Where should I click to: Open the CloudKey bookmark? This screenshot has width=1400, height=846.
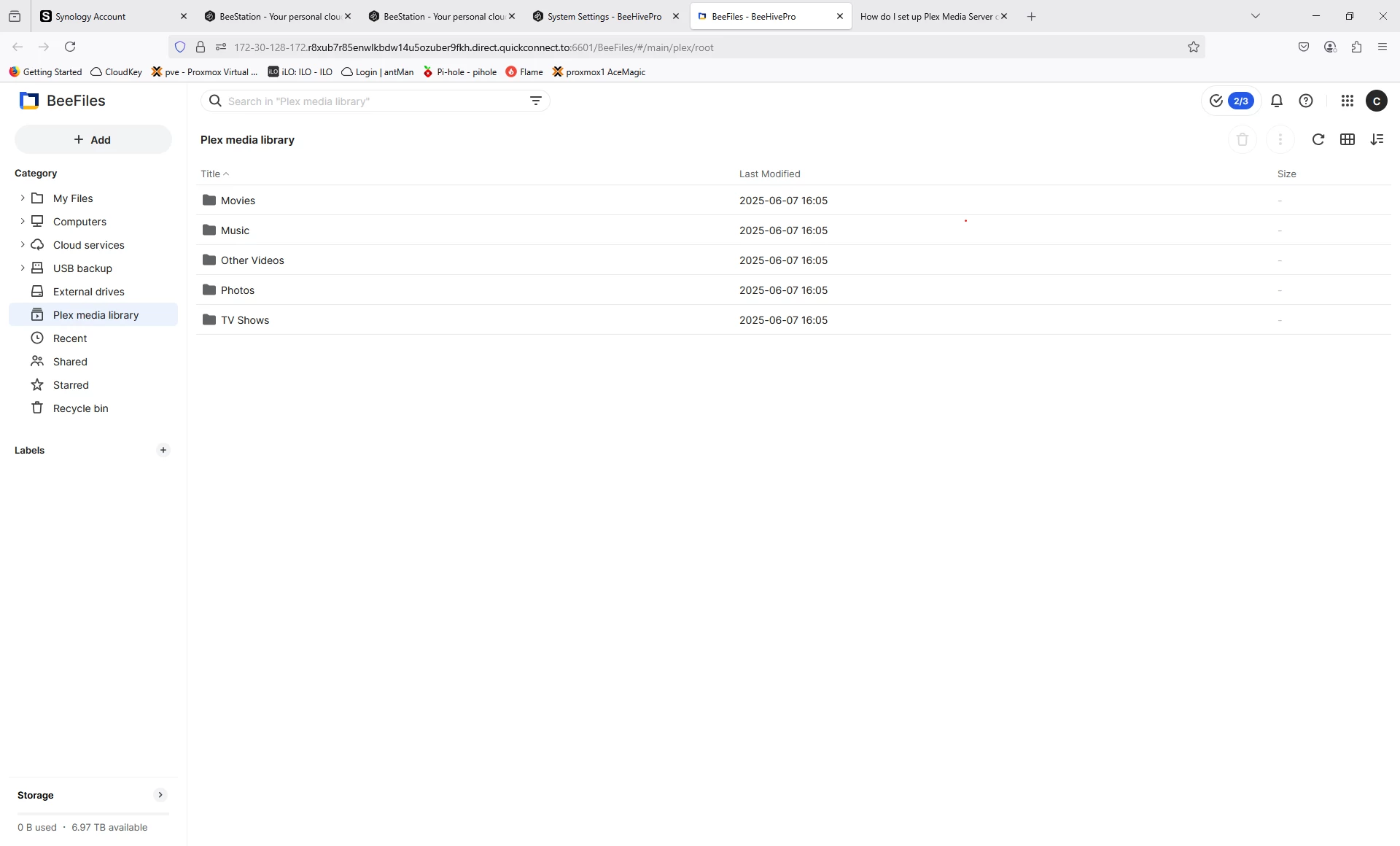tap(117, 71)
